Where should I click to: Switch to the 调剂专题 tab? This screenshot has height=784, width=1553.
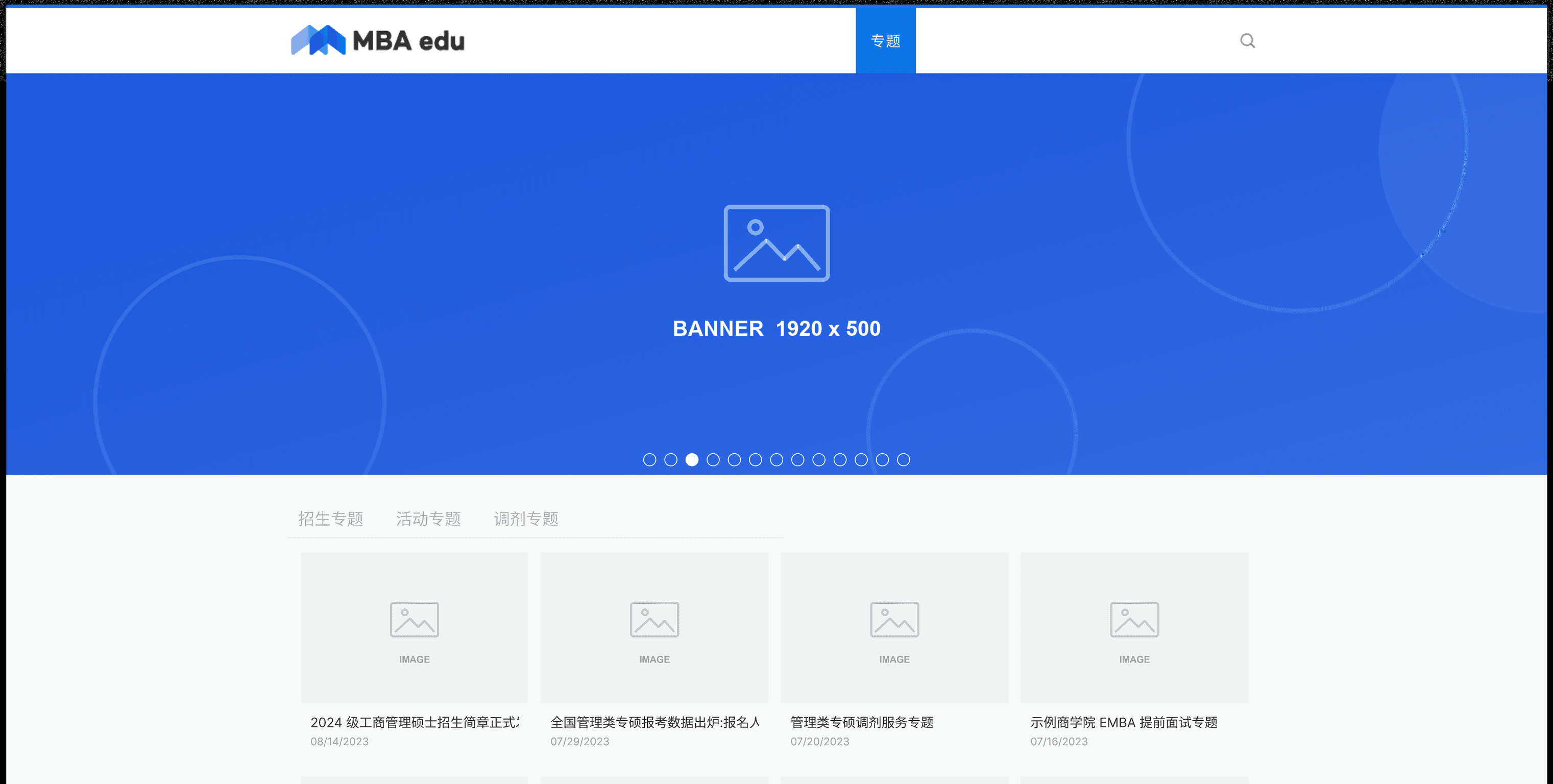[526, 518]
